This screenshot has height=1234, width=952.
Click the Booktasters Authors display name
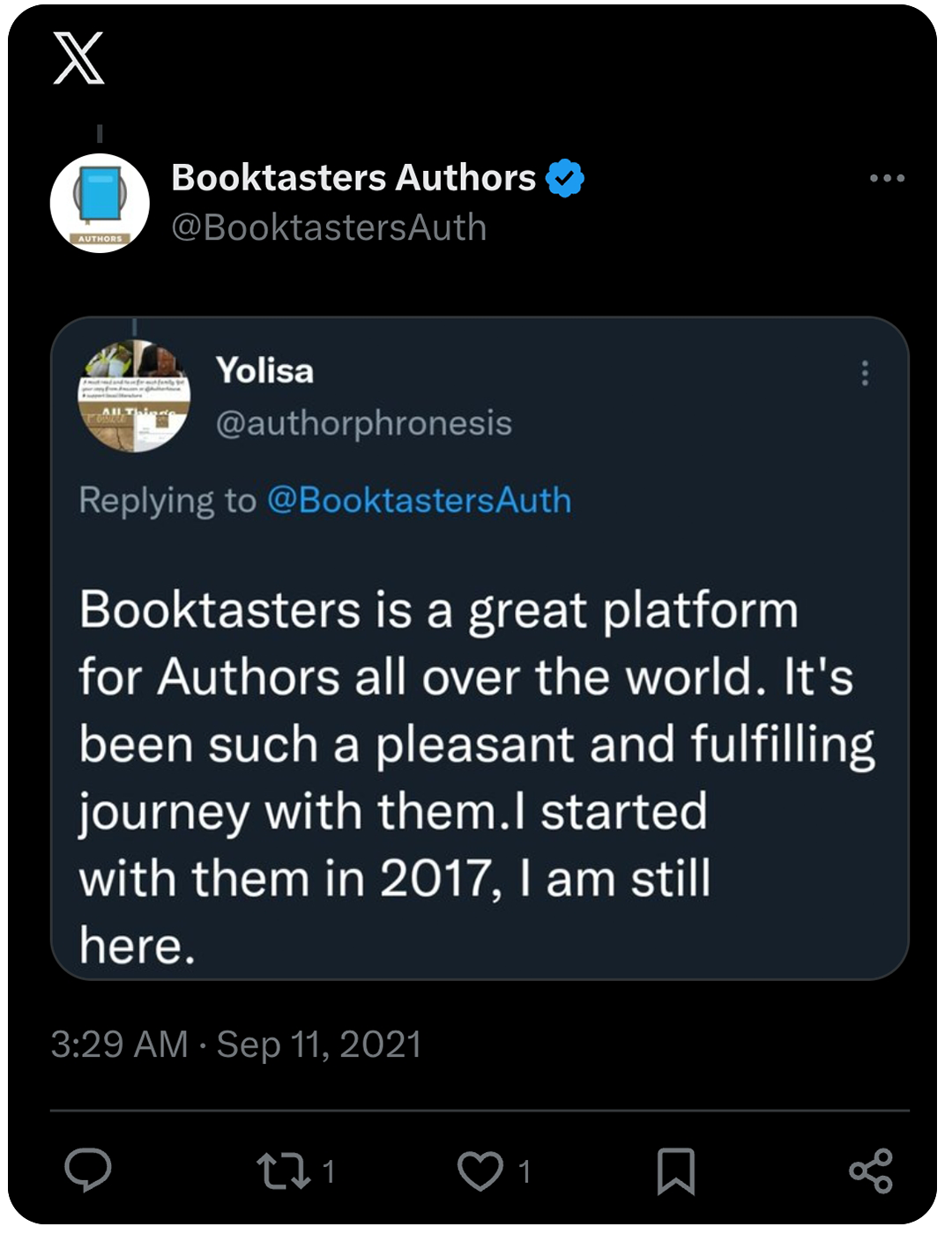tap(353, 177)
